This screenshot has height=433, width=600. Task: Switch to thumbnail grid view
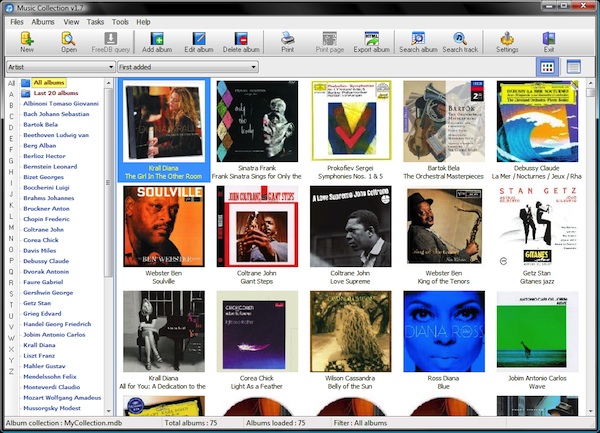[x=547, y=67]
